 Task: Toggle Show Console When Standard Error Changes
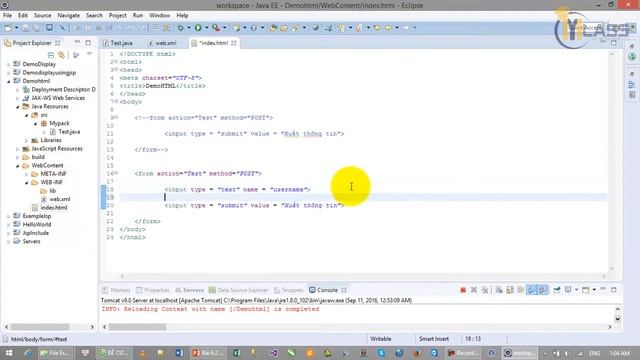(x=542, y=290)
